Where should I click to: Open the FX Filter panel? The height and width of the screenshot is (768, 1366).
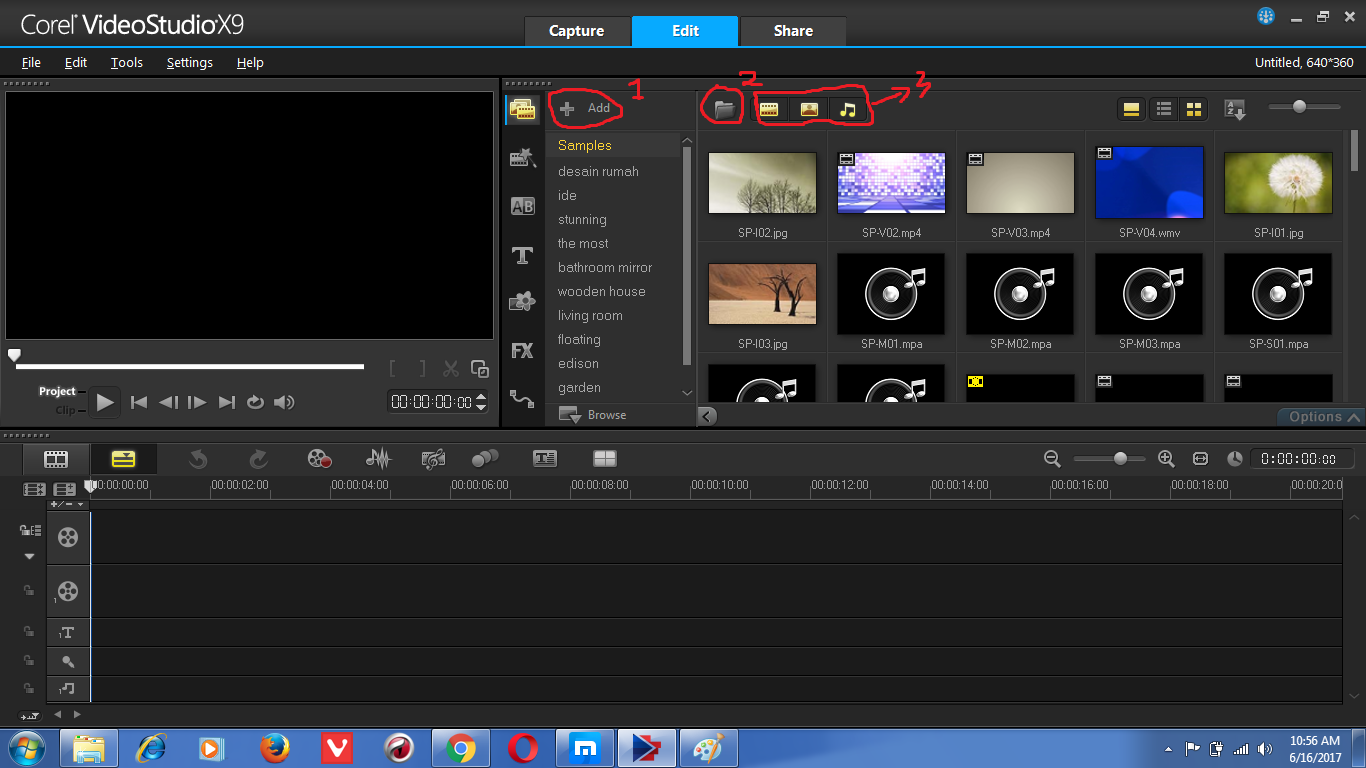[523, 350]
